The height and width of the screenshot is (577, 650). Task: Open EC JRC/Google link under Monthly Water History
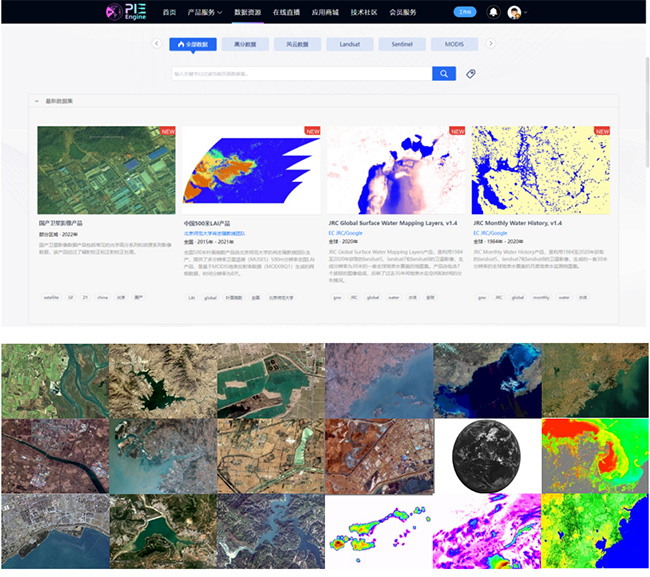coord(490,233)
